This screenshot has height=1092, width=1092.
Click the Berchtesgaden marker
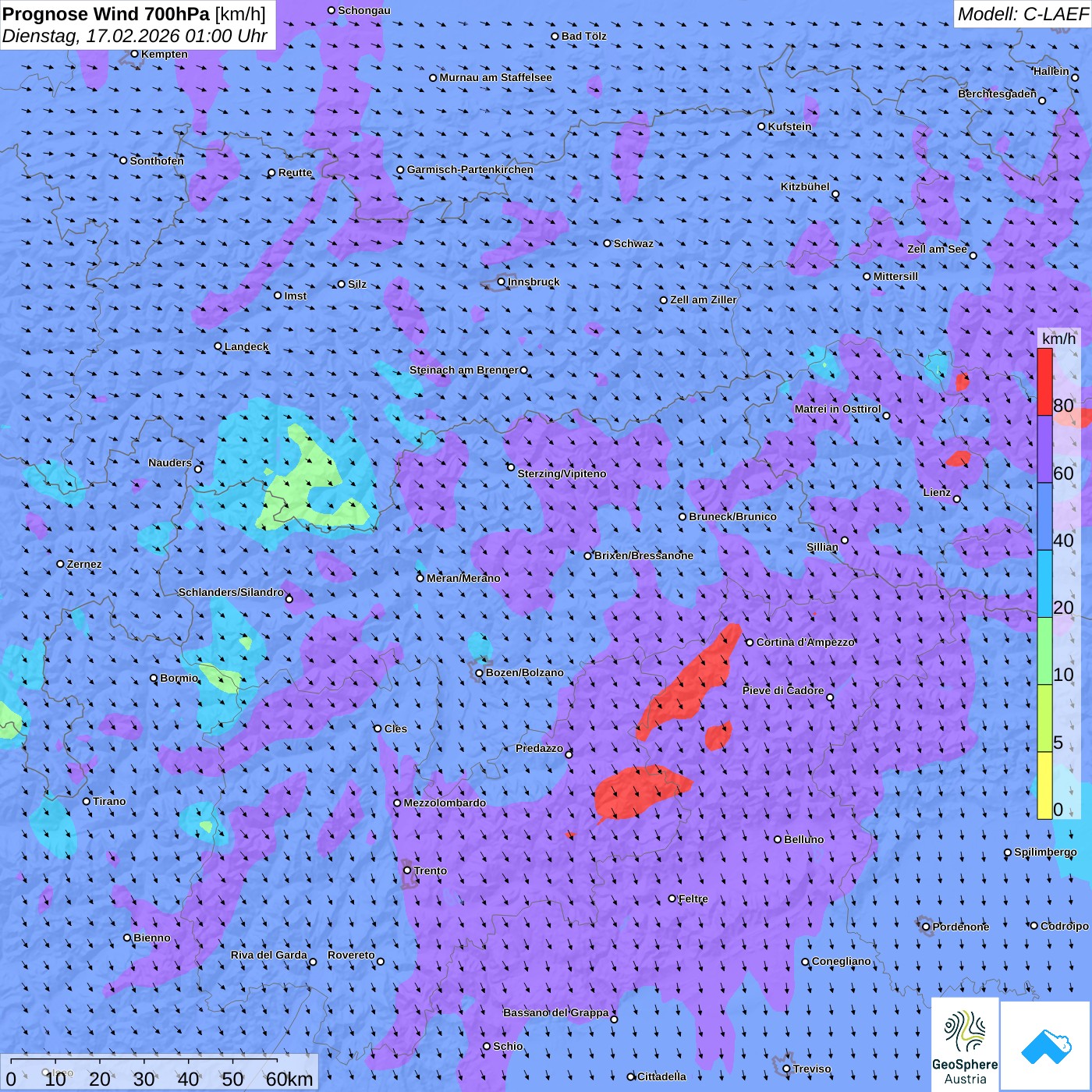(x=1042, y=101)
